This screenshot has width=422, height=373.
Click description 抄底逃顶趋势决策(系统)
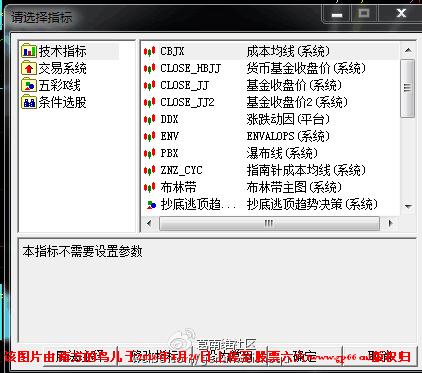pyautogui.click(x=312, y=204)
